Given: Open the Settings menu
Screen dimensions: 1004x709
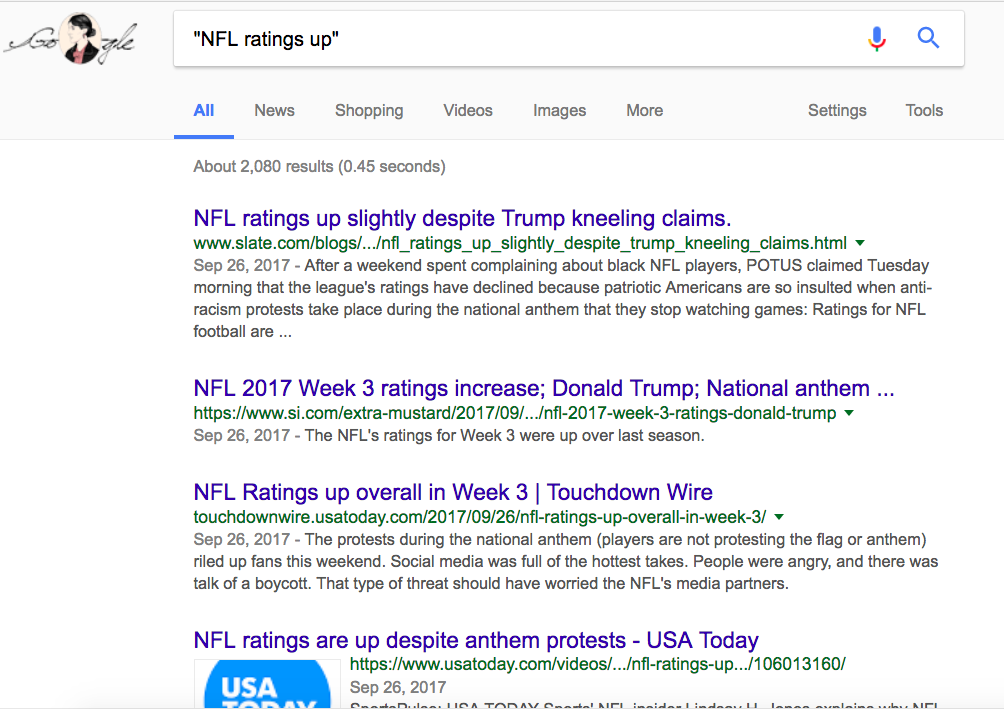Looking at the screenshot, I should (x=837, y=111).
